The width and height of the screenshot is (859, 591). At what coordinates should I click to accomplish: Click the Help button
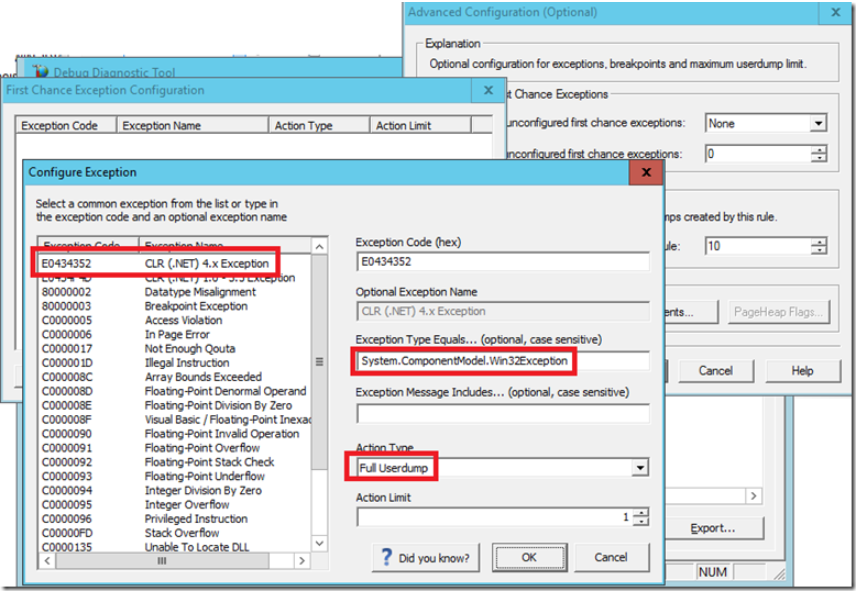tap(802, 370)
